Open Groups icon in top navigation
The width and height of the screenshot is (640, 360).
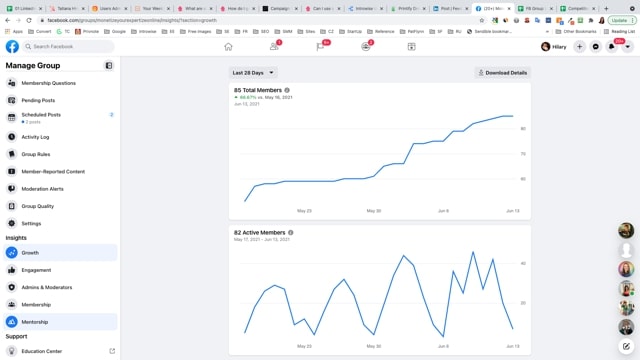[x=366, y=47]
